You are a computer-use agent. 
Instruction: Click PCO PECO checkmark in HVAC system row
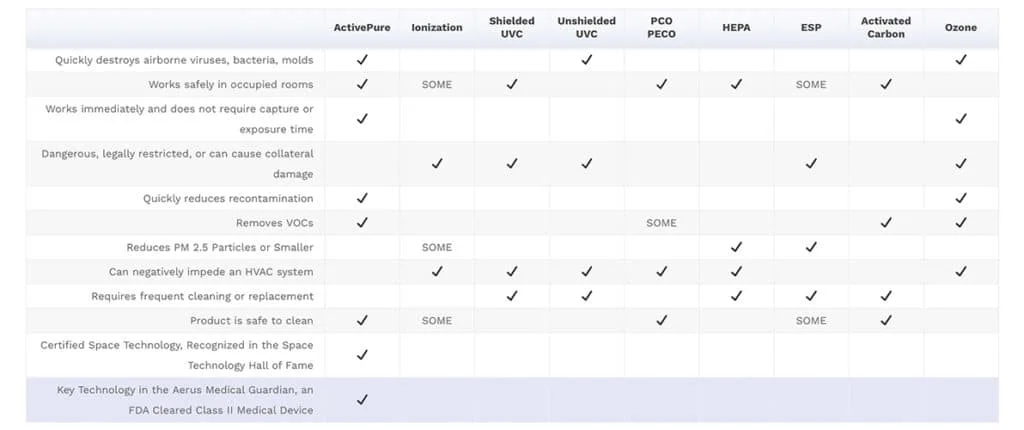click(x=661, y=272)
